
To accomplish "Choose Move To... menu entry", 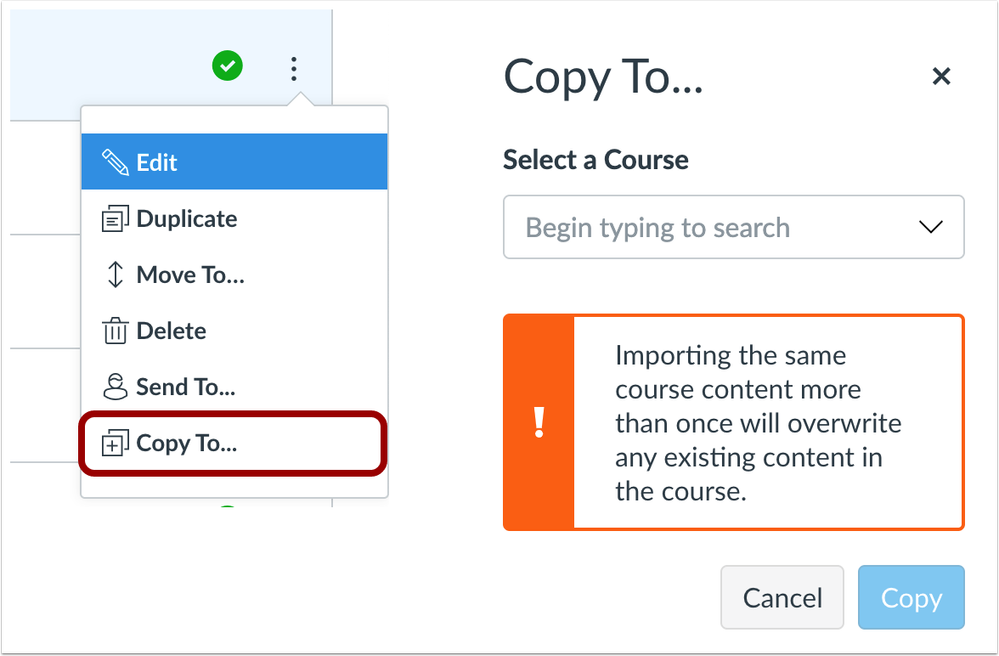I will (x=234, y=275).
